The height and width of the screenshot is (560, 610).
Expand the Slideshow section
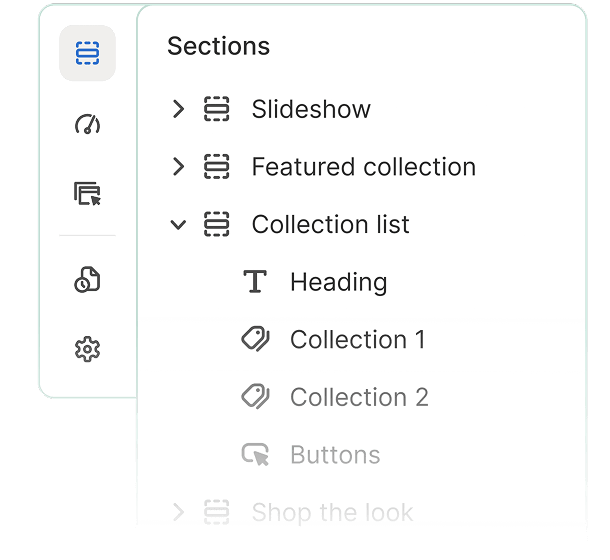pos(179,109)
